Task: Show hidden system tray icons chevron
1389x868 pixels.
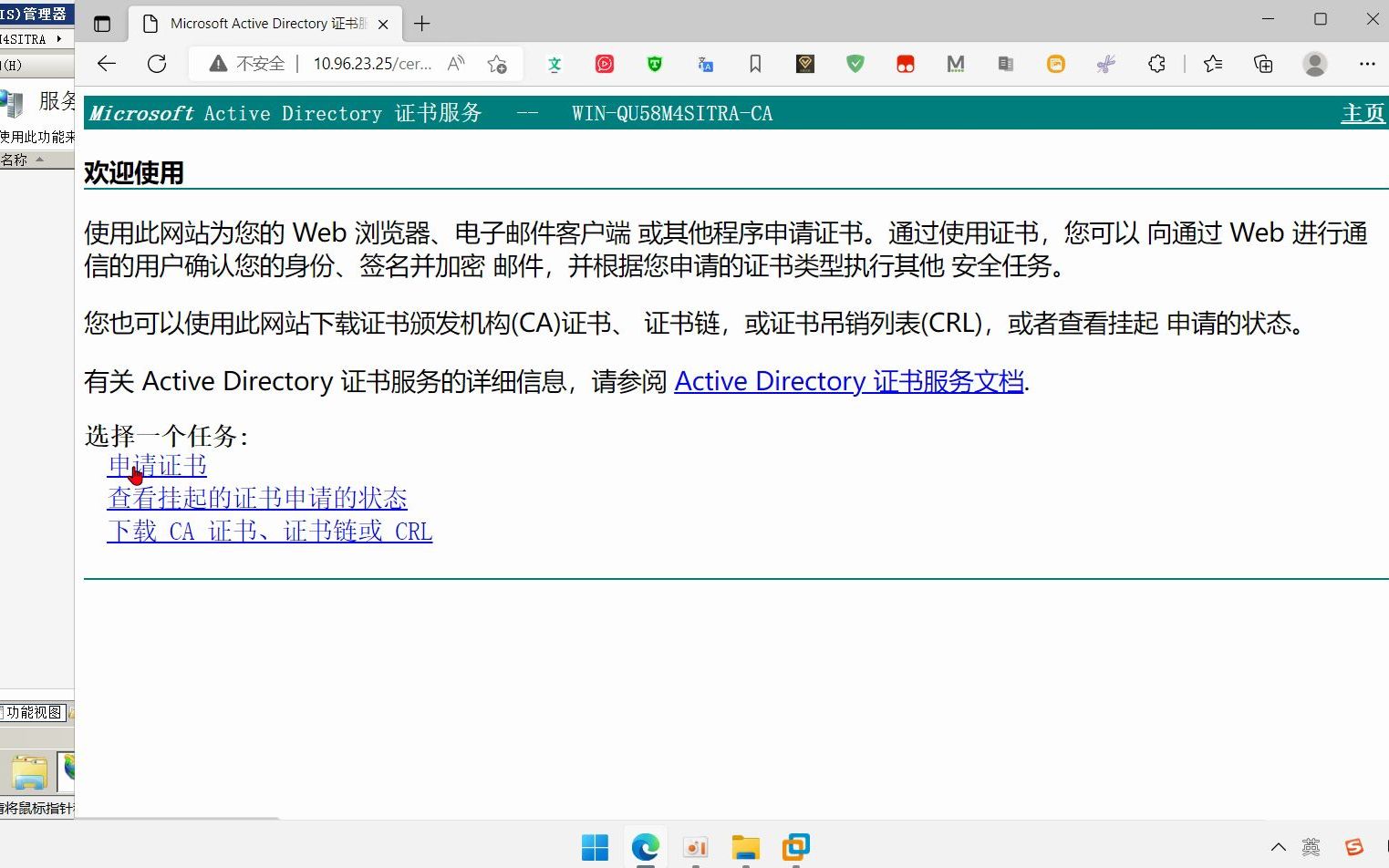Action: tap(1279, 847)
